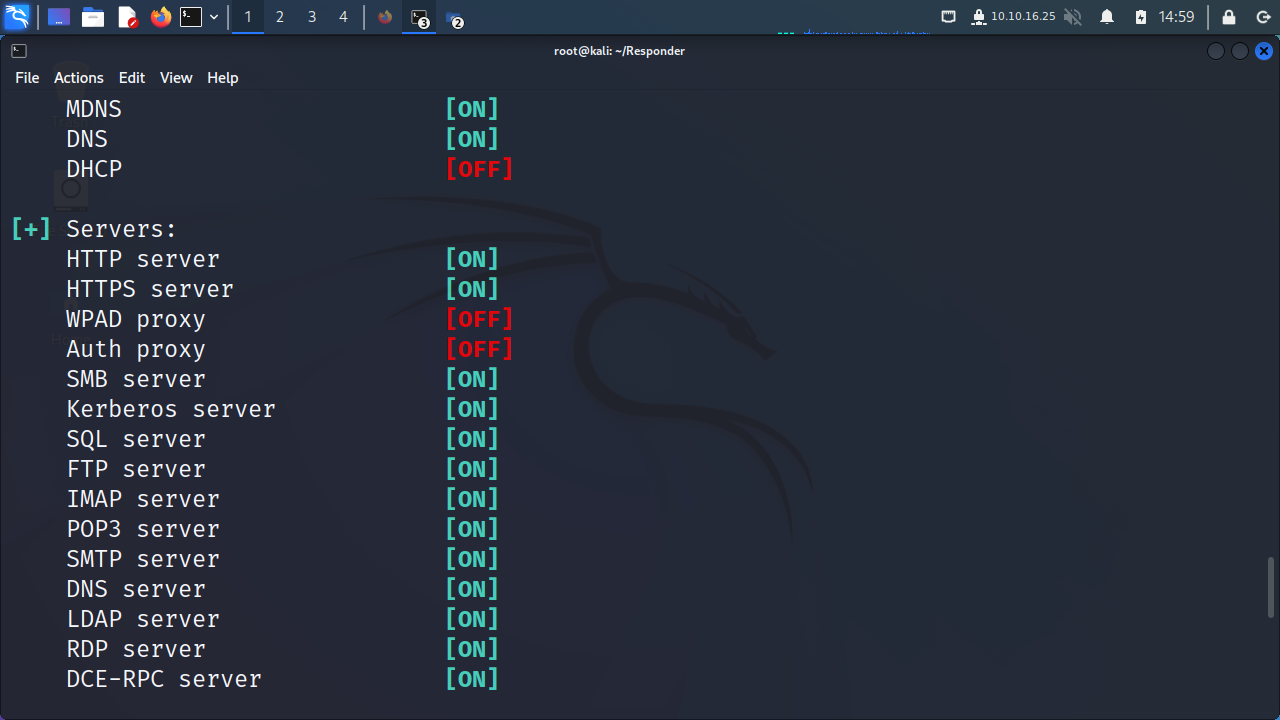Click the [ON] status beside DCE-RPC server
The height and width of the screenshot is (720, 1280).
coord(472,679)
